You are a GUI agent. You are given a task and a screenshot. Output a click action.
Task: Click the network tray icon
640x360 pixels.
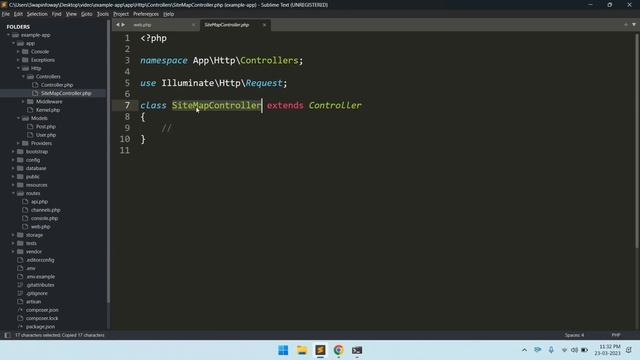pos(564,350)
